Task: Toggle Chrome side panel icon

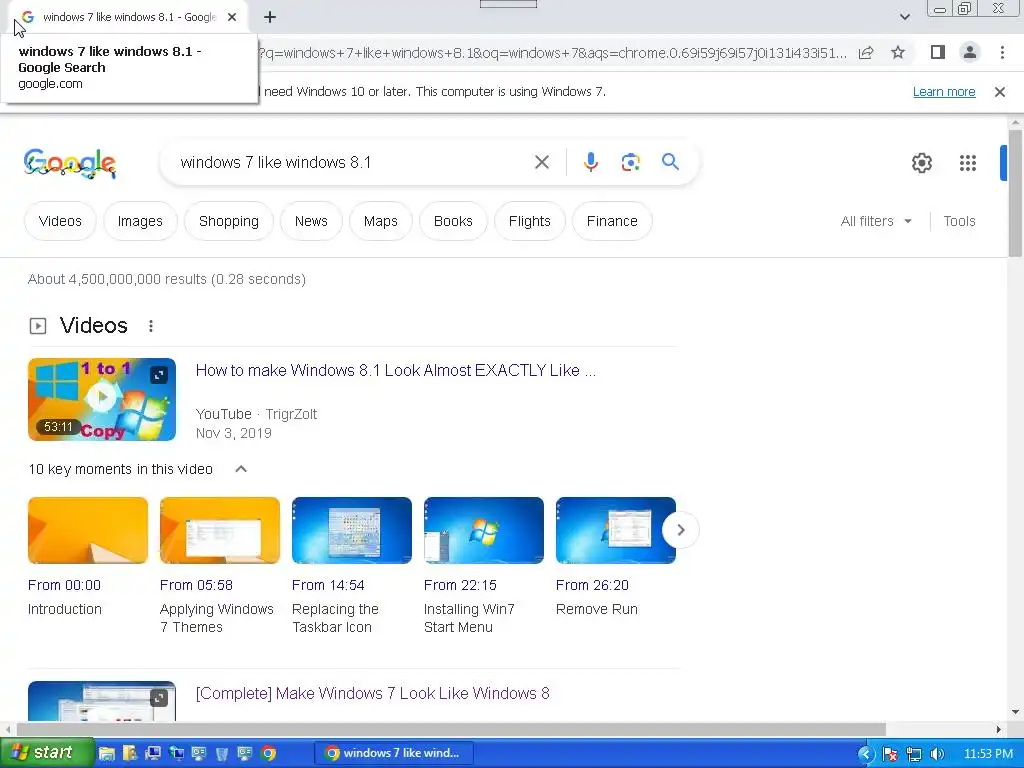Action: 938,52
